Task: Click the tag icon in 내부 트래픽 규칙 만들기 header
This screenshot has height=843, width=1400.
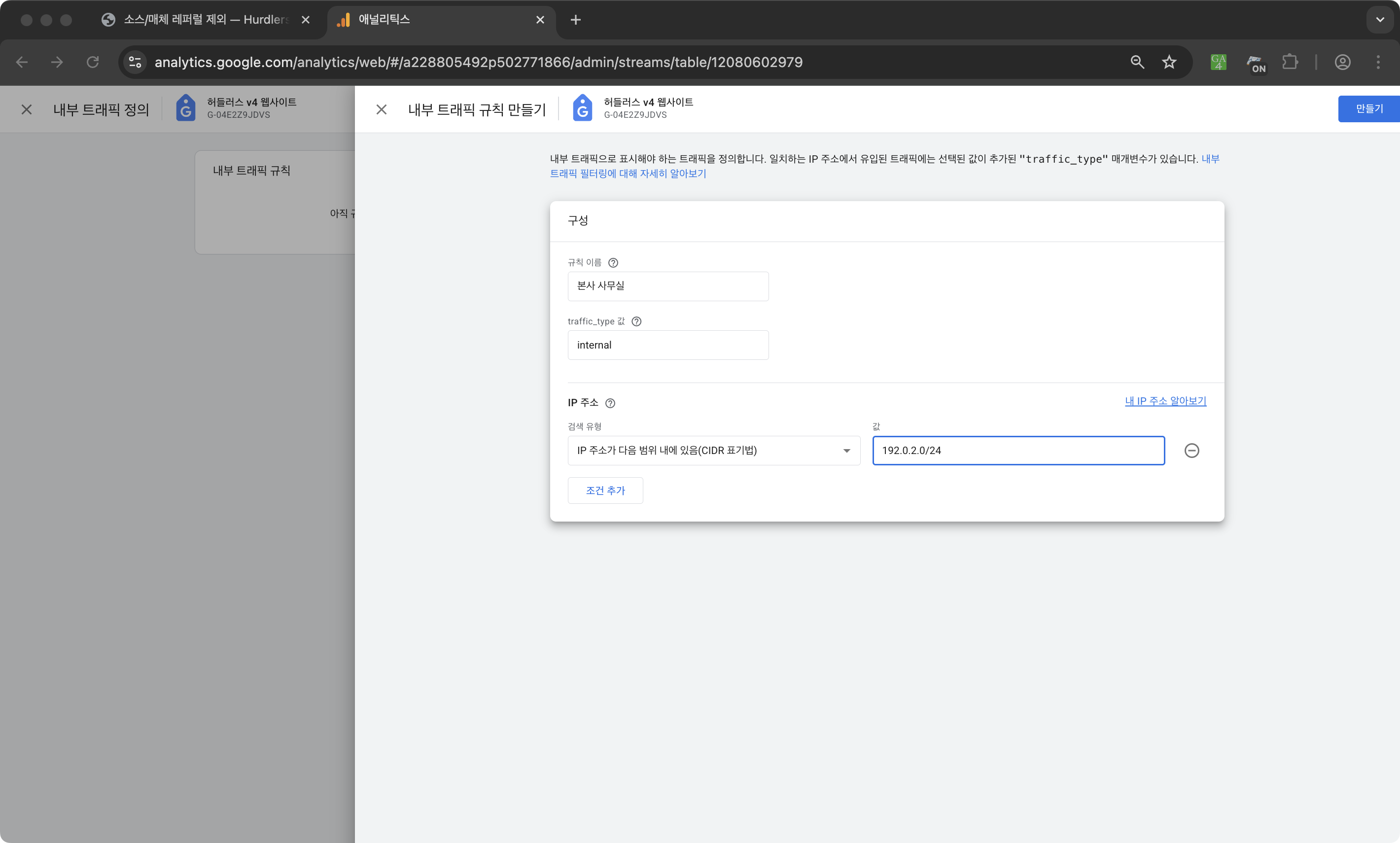Action: [x=582, y=108]
